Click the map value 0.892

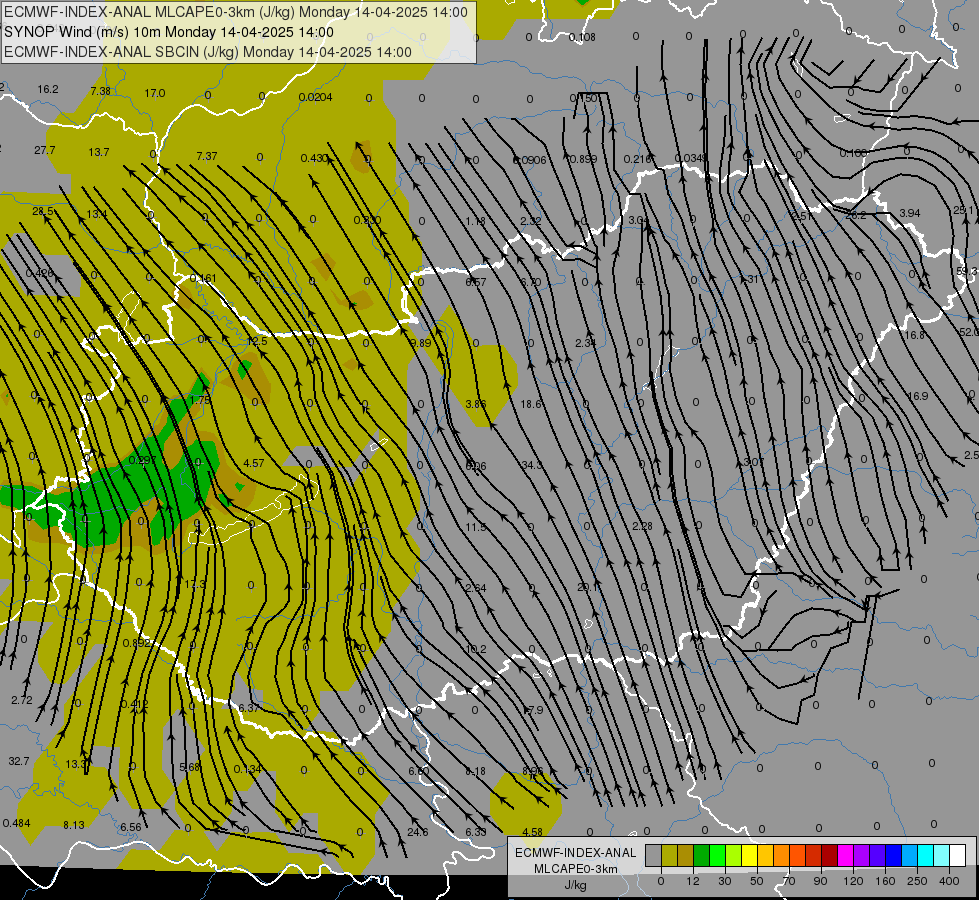135,643
